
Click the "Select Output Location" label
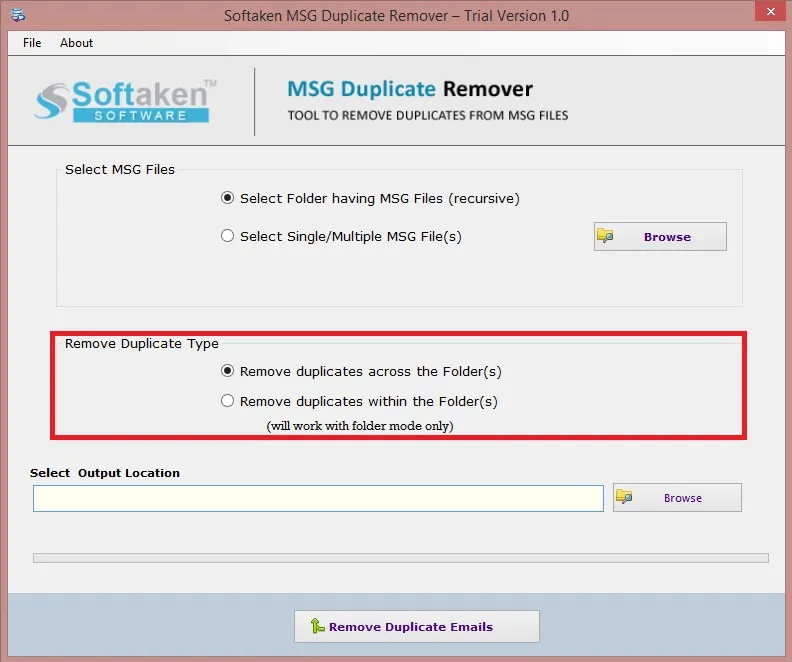[x=105, y=473]
